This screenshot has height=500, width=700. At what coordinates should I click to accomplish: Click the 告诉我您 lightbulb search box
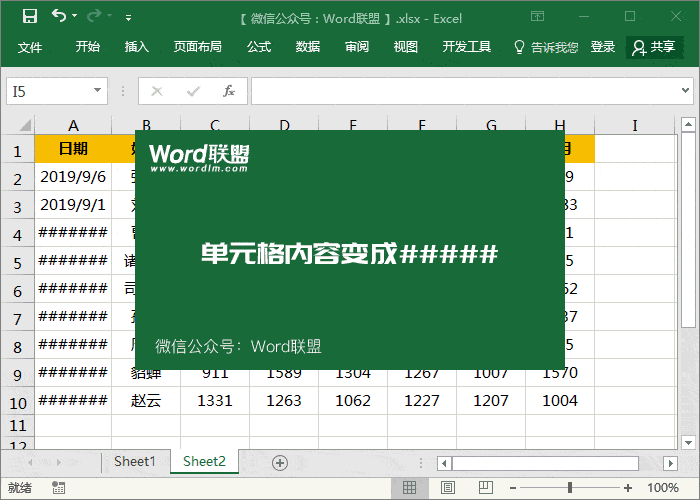(546, 47)
